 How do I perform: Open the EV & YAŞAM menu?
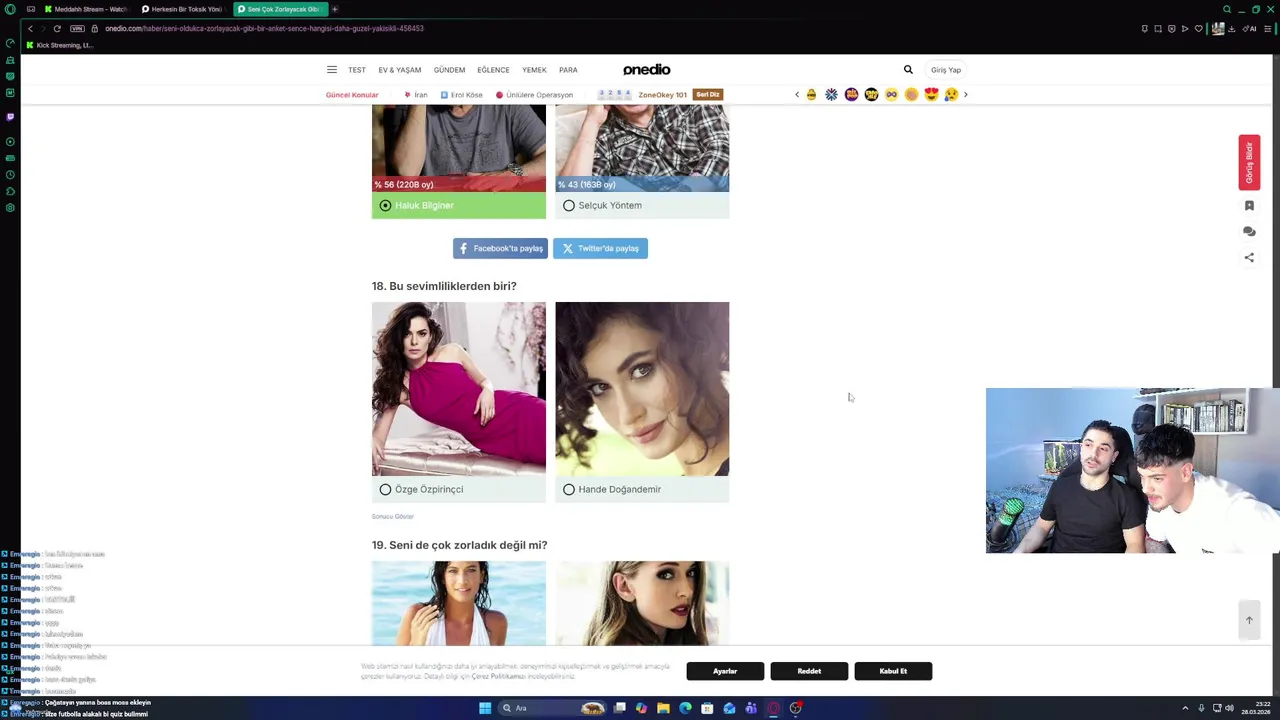coord(400,70)
